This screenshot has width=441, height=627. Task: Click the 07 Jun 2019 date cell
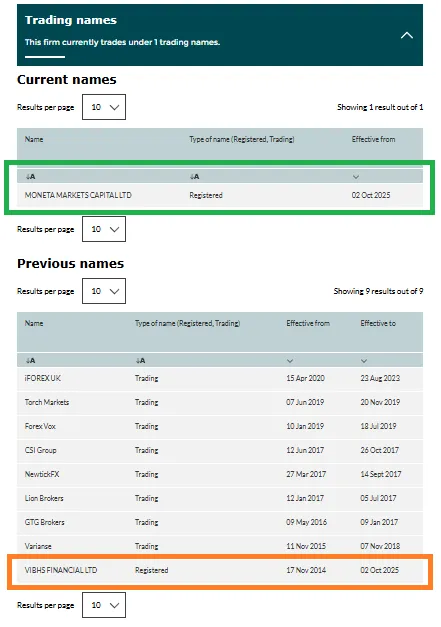click(x=305, y=402)
